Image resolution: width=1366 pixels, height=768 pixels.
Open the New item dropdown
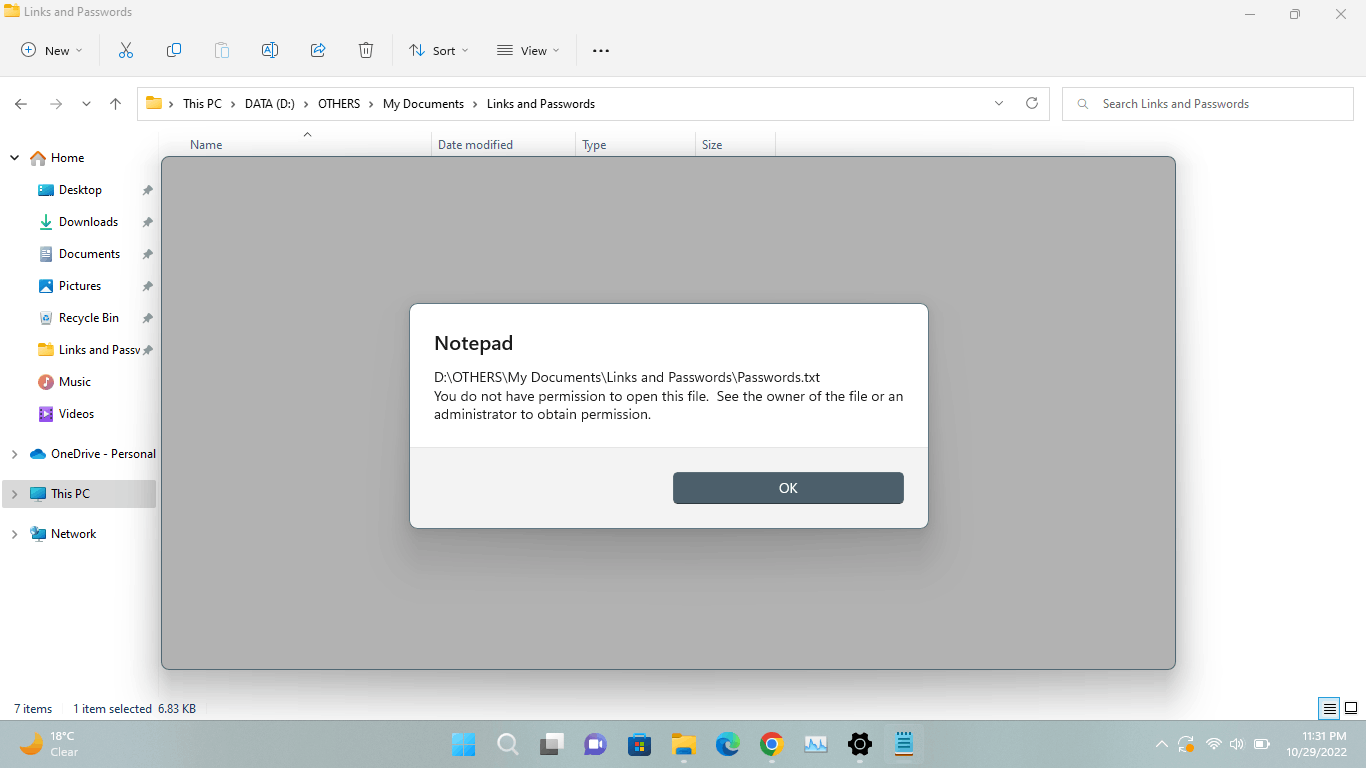point(52,50)
